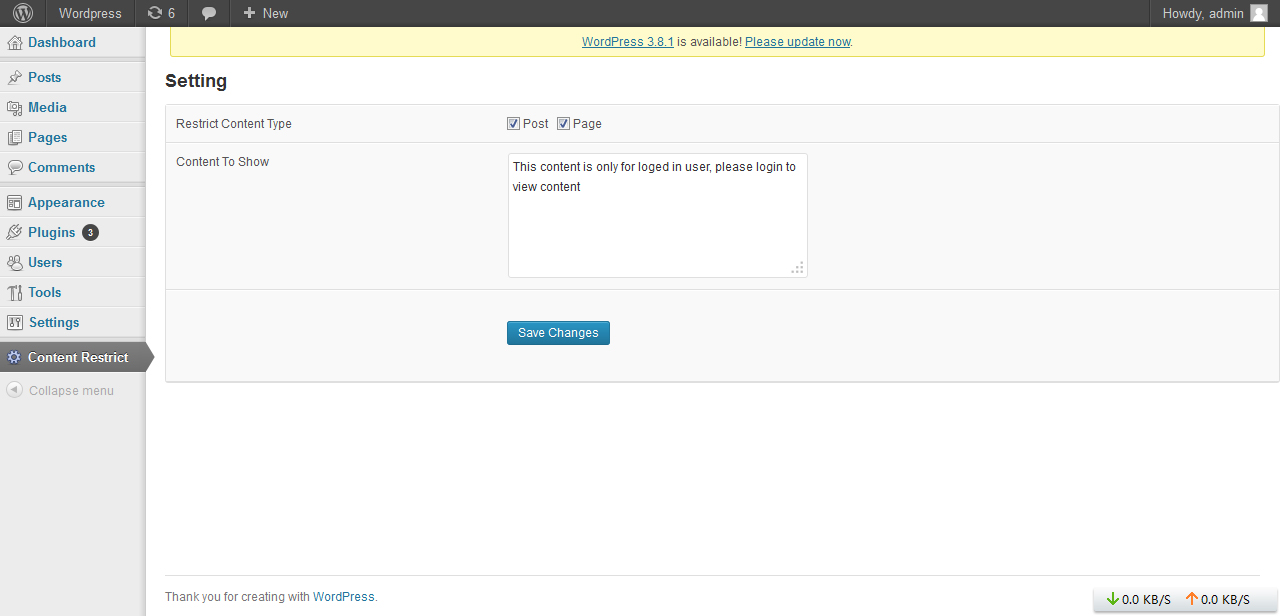
Task: Click the Posts pushpin icon
Action: [x=15, y=77]
